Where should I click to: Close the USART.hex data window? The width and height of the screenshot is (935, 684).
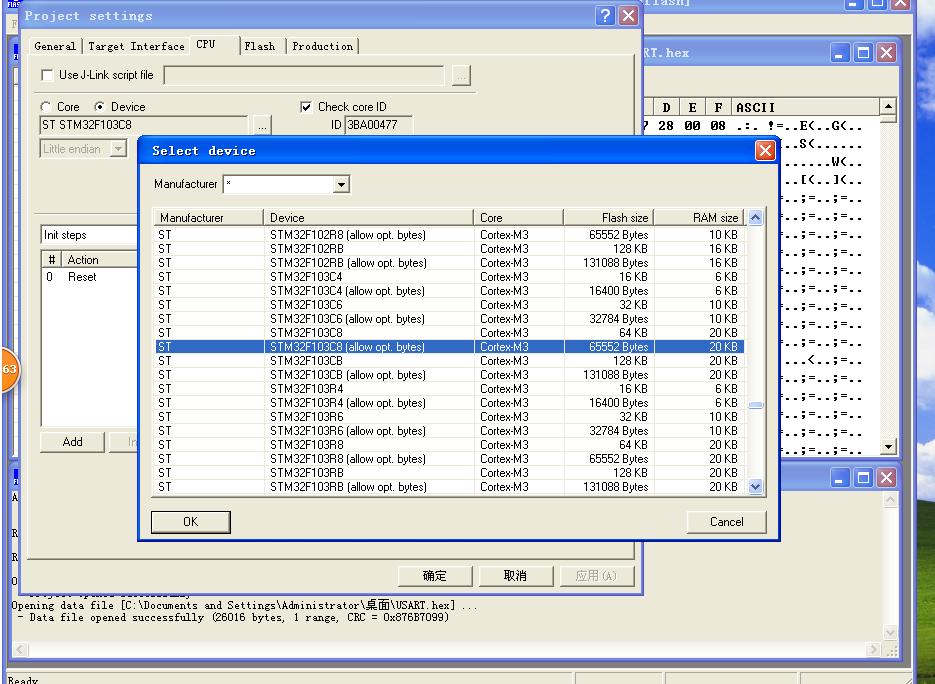point(887,53)
